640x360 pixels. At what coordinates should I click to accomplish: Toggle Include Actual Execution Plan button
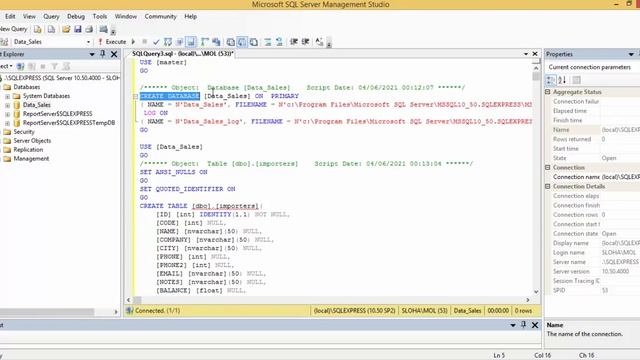[205, 42]
